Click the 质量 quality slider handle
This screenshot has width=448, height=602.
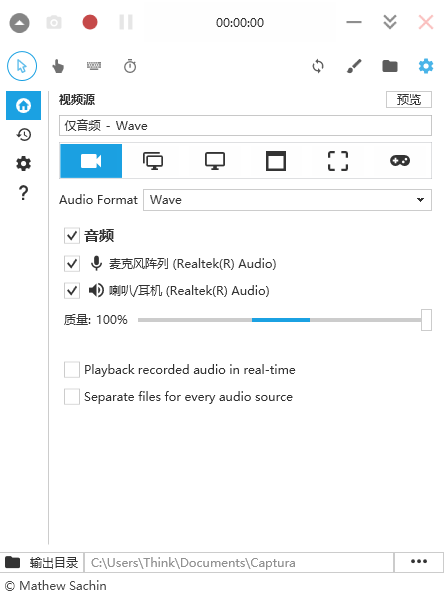pyautogui.click(x=426, y=320)
